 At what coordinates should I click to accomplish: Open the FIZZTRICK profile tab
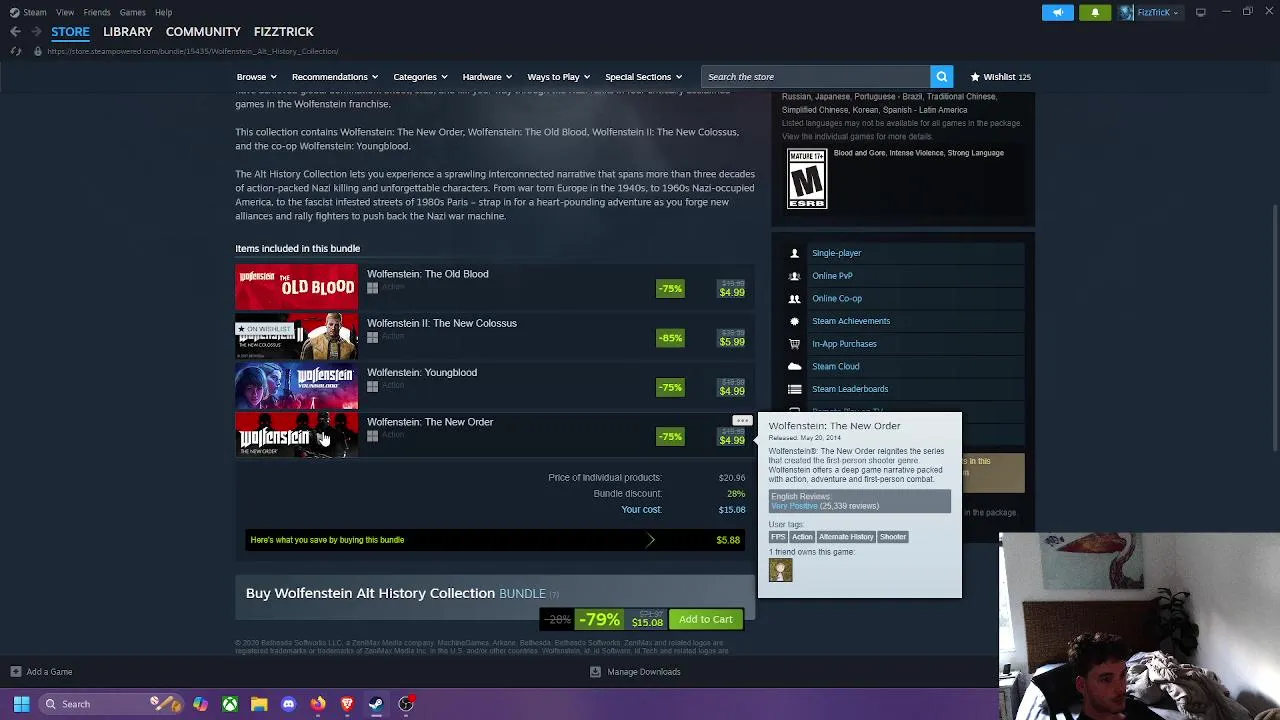[283, 32]
